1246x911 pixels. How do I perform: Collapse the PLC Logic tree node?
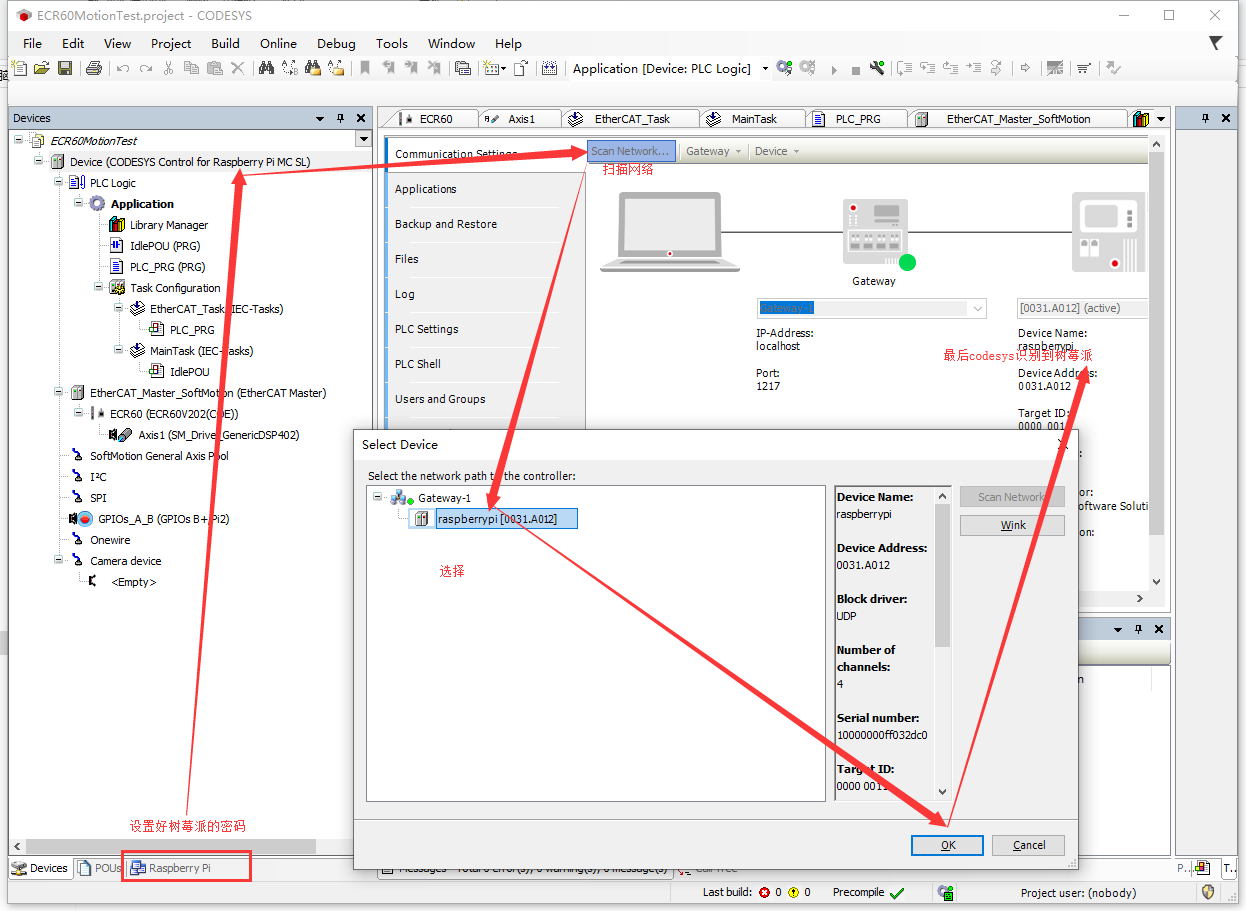pos(59,183)
